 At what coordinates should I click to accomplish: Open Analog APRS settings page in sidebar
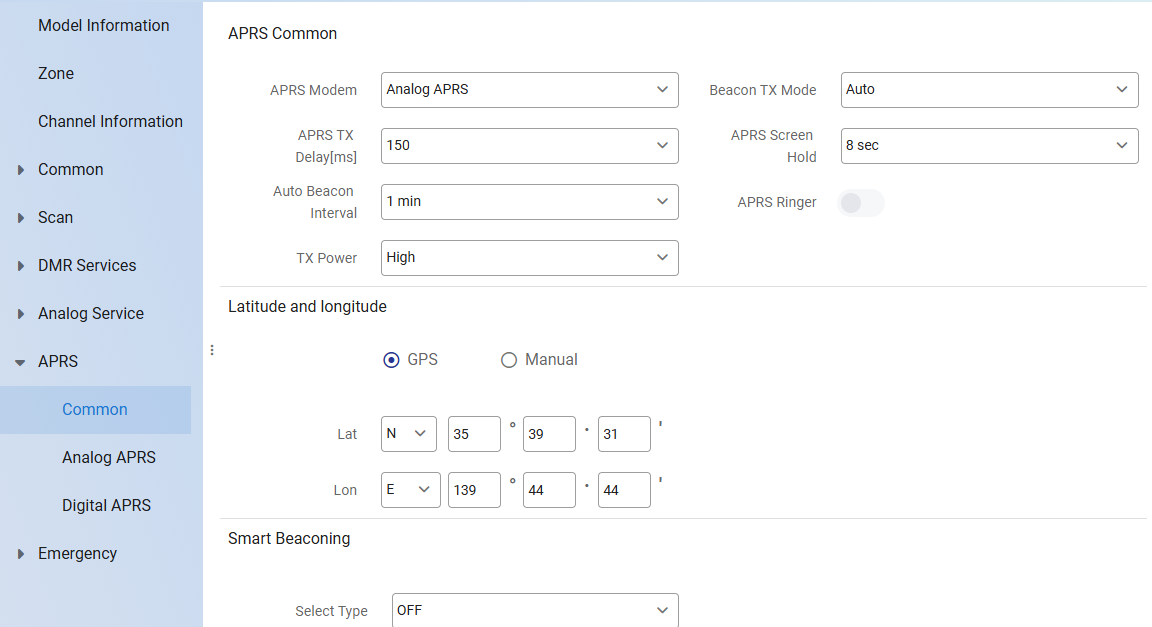109,458
